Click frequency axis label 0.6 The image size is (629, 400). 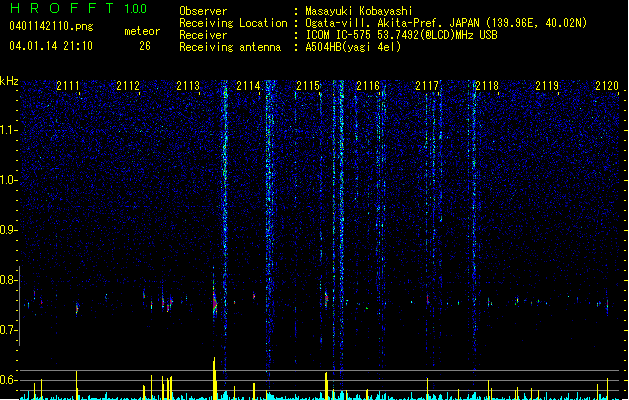pos(9,380)
